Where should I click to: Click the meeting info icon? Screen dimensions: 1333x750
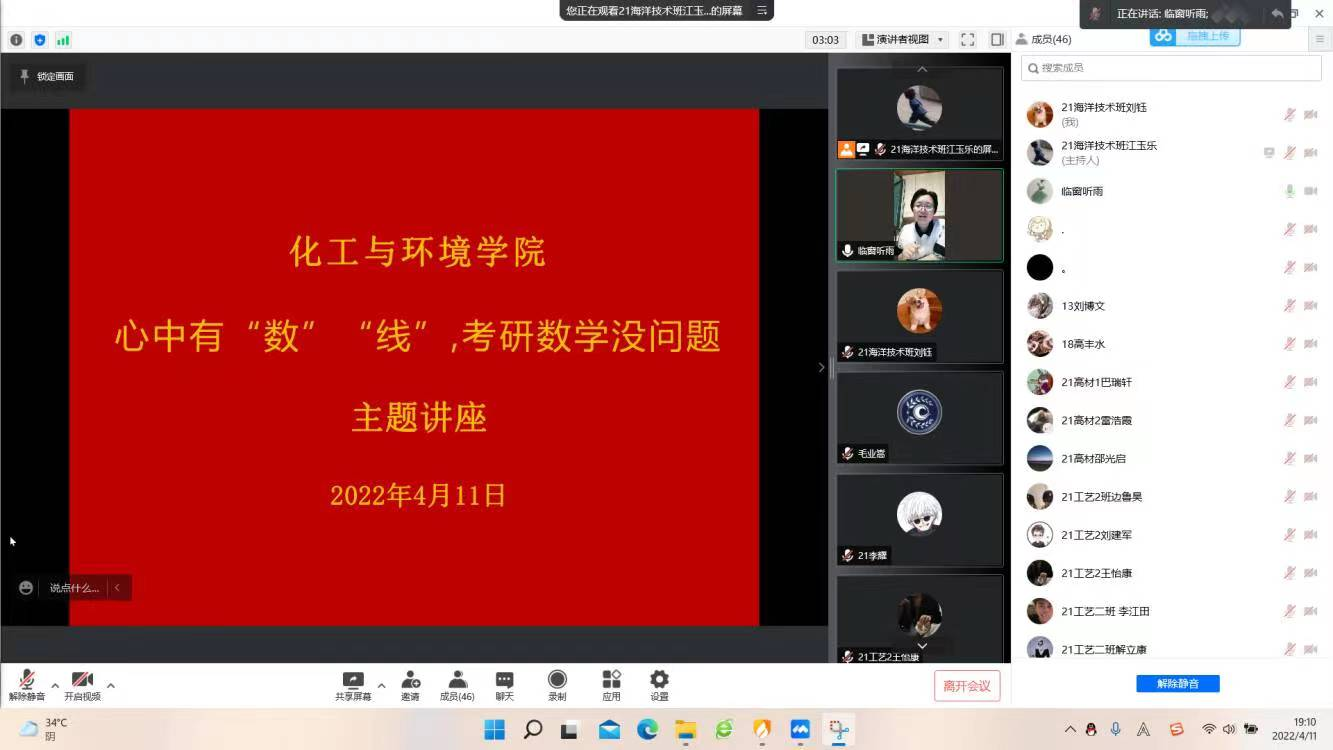16,40
